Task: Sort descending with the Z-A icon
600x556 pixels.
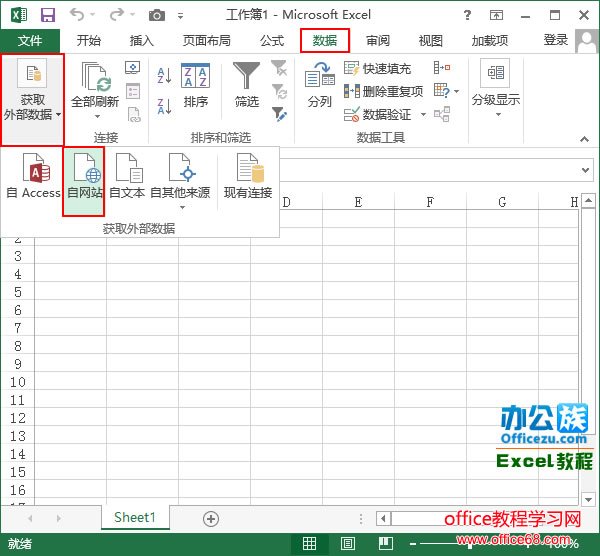Action: 165,106
